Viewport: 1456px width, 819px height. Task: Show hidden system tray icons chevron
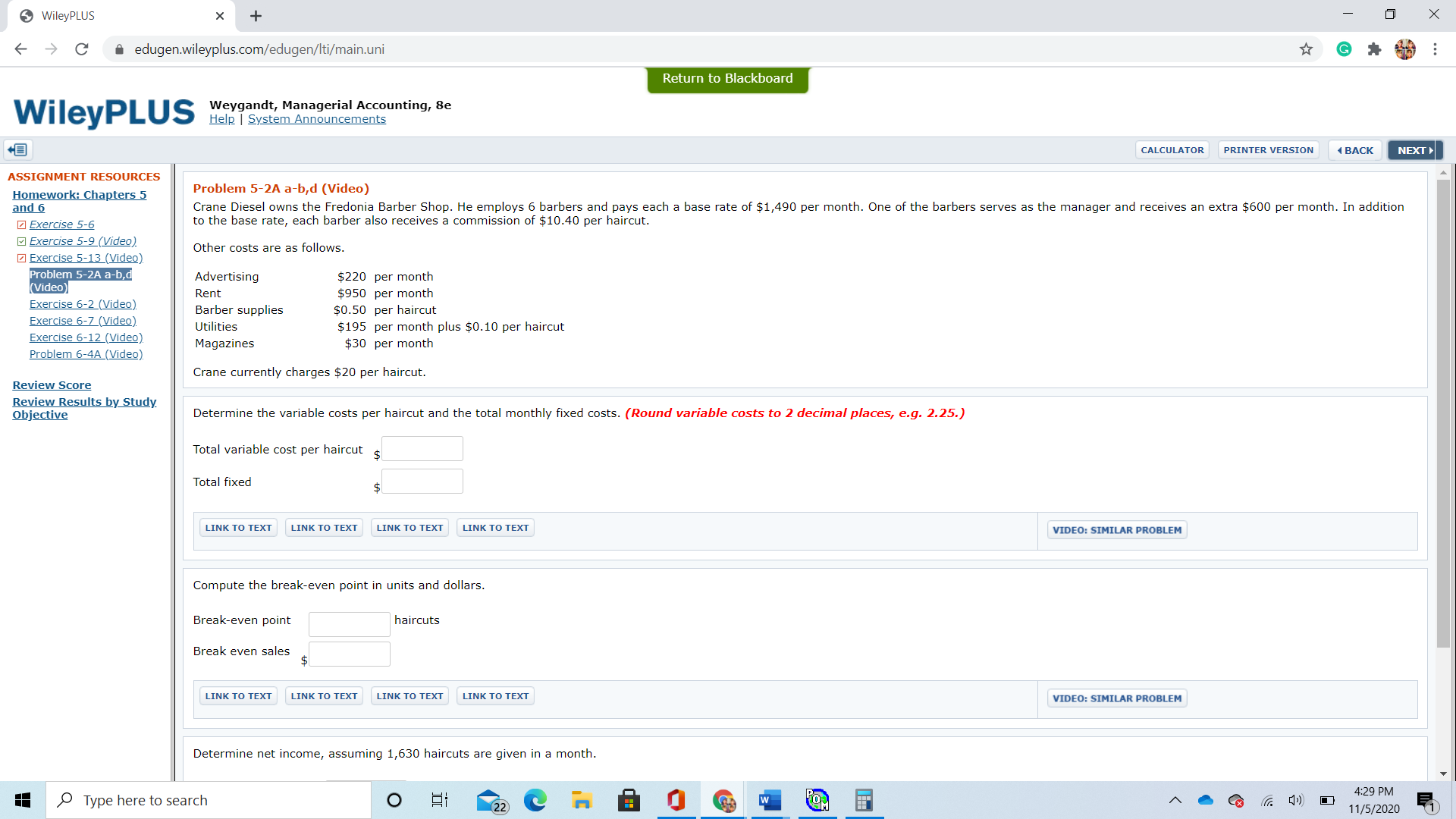1175,800
